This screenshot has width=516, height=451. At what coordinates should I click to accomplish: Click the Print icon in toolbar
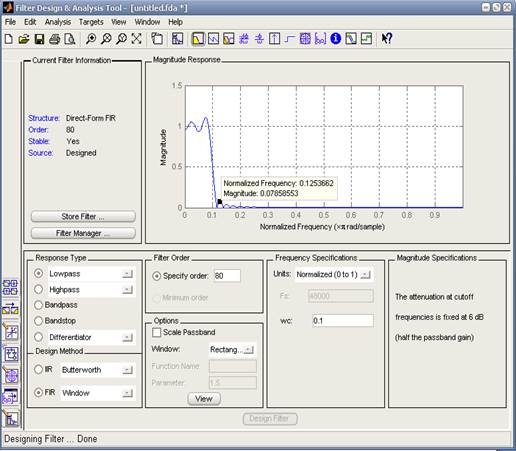(54, 39)
